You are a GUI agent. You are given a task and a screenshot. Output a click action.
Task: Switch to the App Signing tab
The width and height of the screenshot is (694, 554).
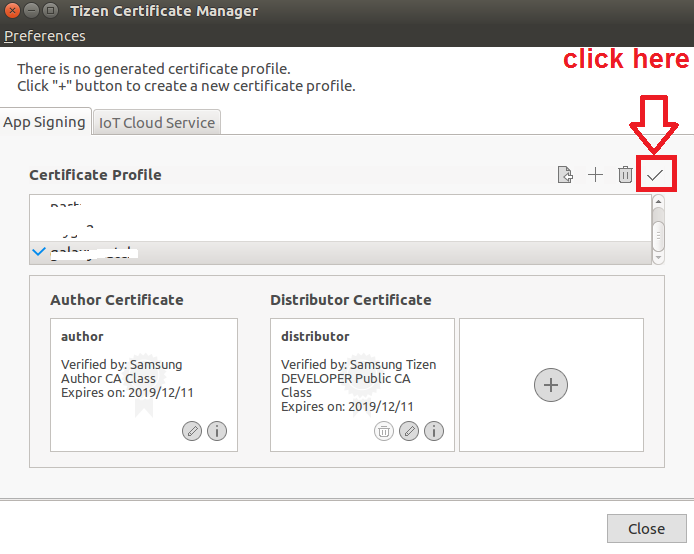45,122
